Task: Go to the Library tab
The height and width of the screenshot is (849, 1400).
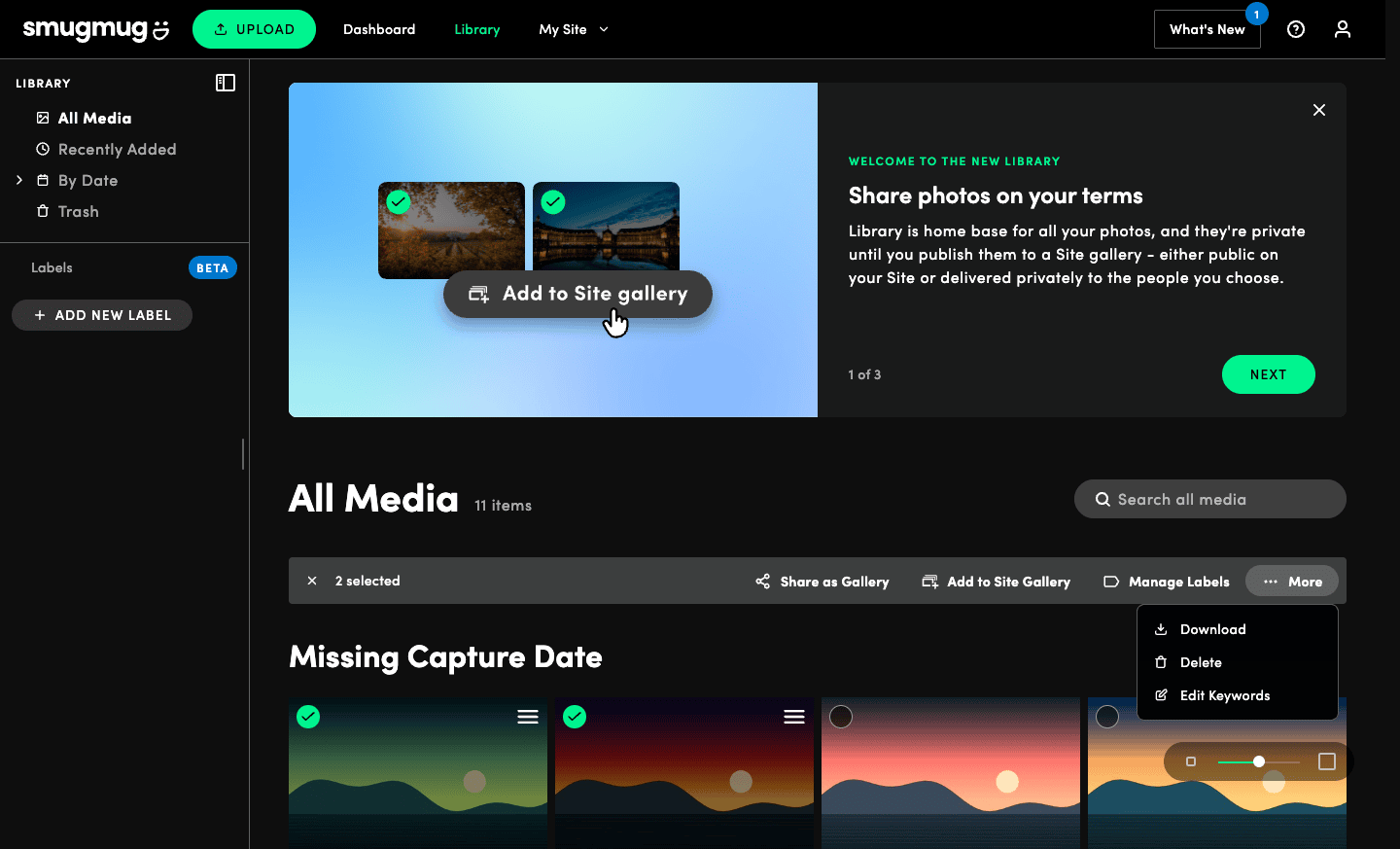Action: (x=477, y=29)
